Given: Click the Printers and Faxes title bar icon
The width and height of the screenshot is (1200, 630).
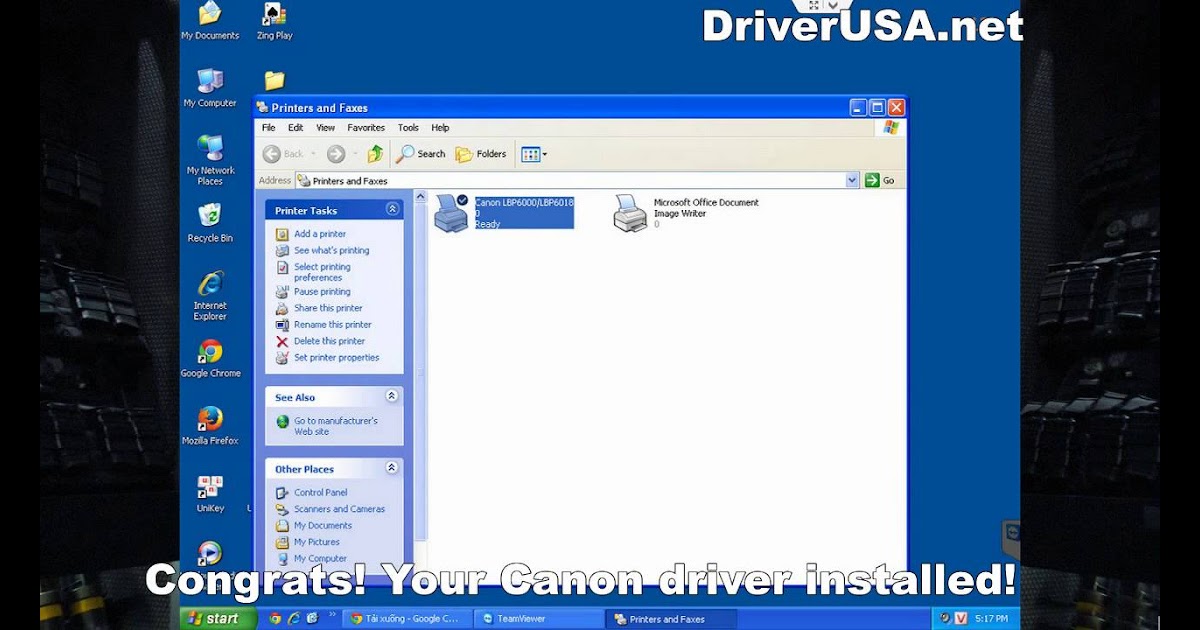Looking at the screenshot, I should tap(263, 107).
